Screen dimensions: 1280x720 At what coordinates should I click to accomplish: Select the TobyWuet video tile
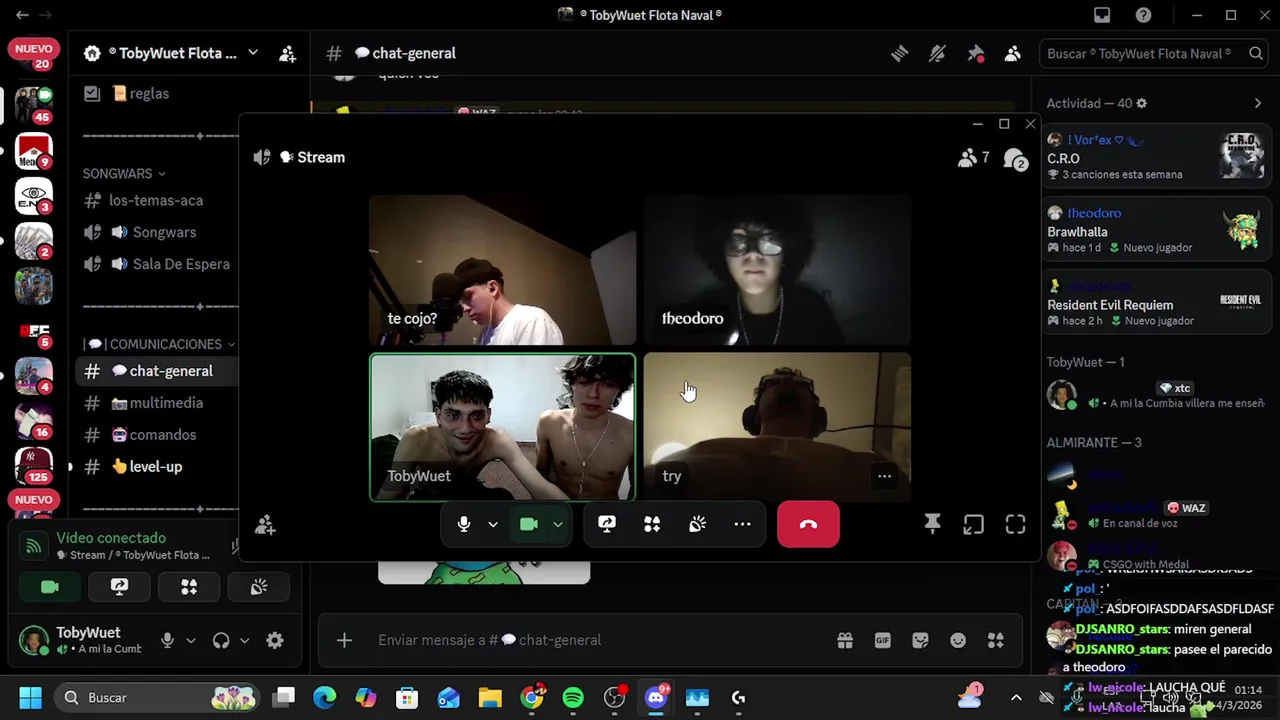502,426
